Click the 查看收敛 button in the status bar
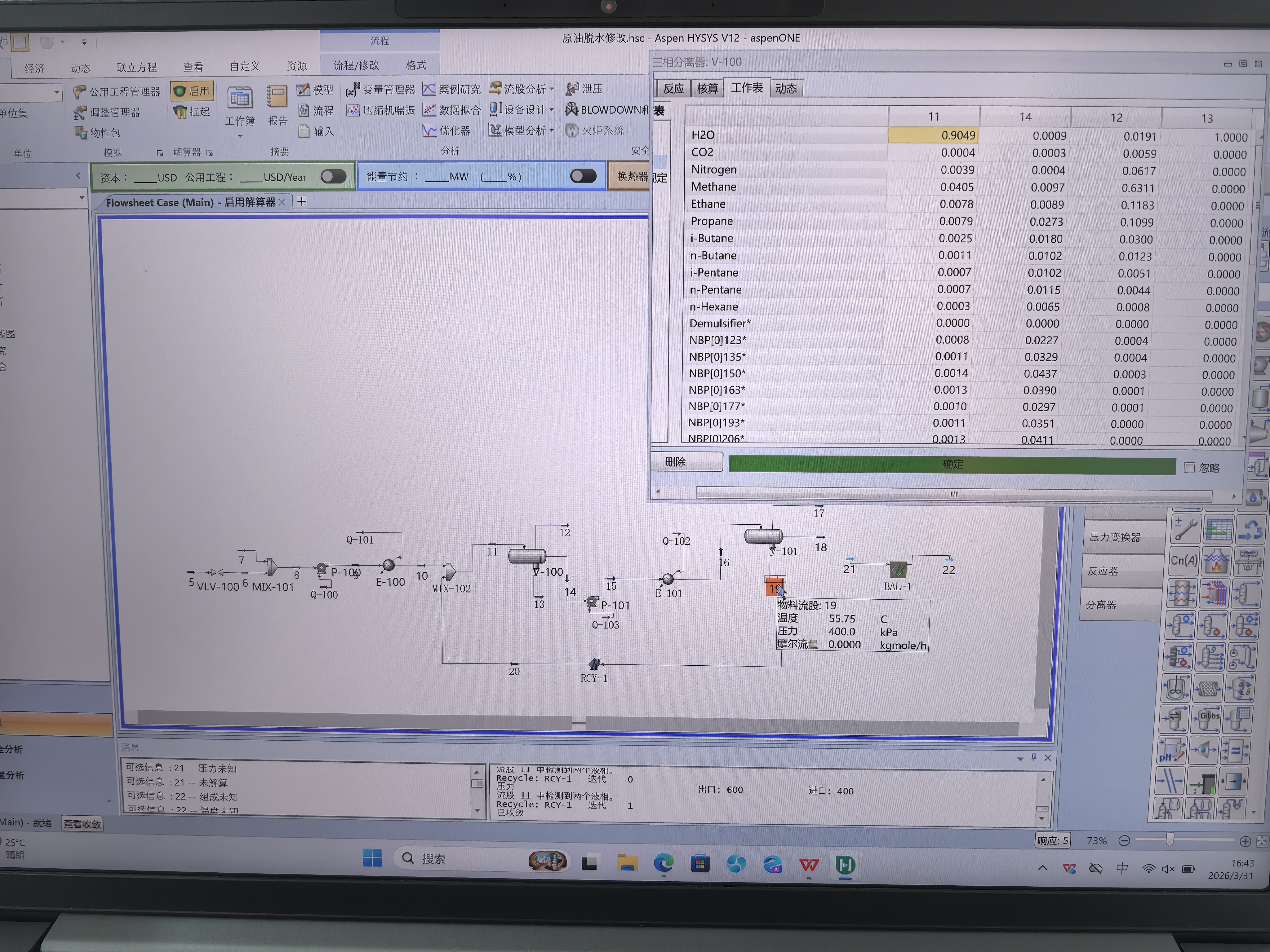This screenshot has width=1270, height=952. [82, 824]
